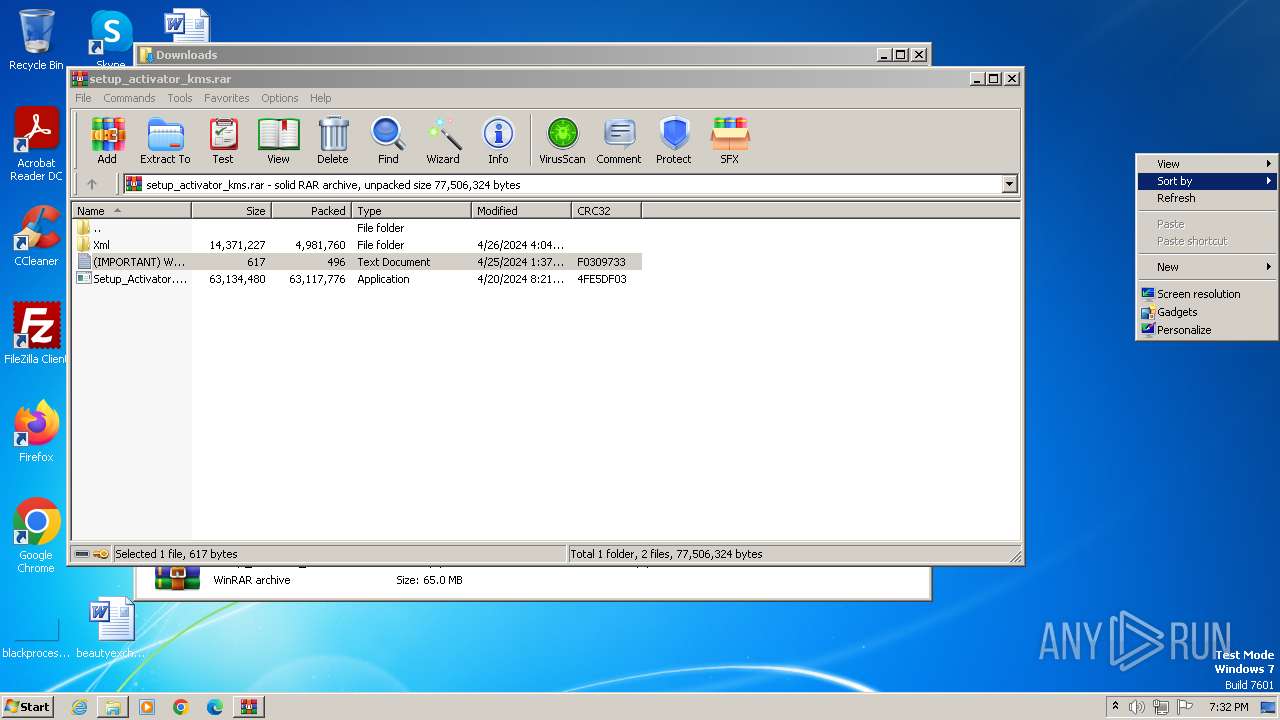Click the WinRAR taskbar button
1280x720 pixels.
click(248, 707)
